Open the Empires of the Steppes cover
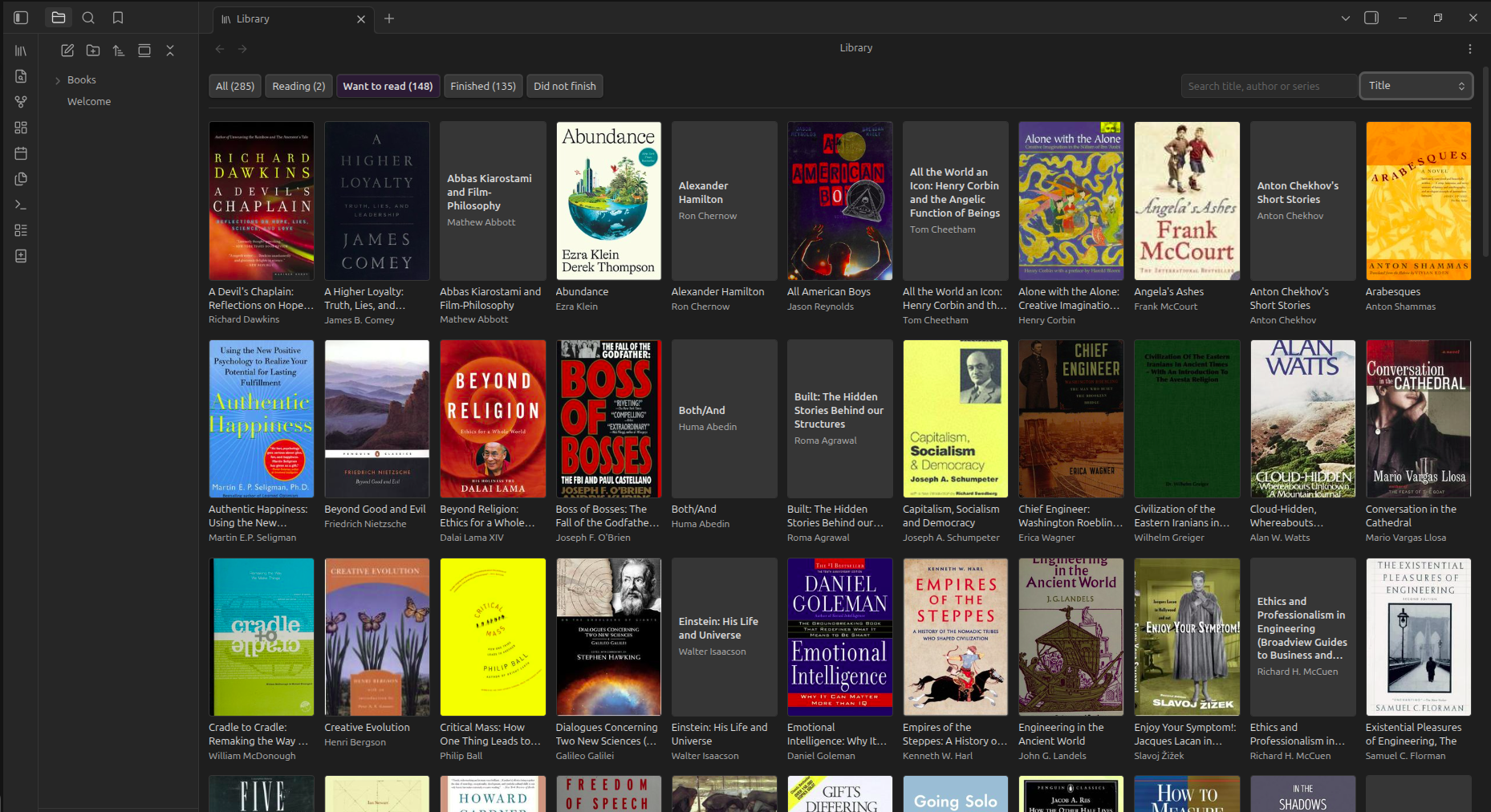The height and width of the screenshot is (812, 1491). pyautogui.click(x=956, y=637)
